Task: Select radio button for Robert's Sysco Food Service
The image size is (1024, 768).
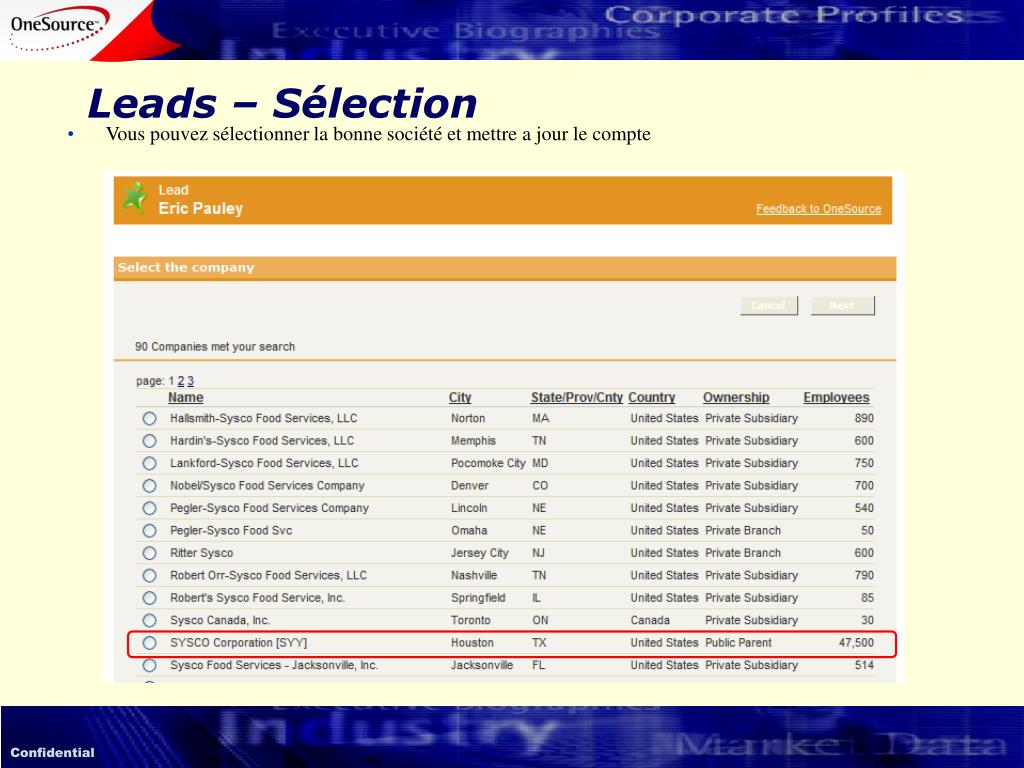Action: tap(150, 598)
